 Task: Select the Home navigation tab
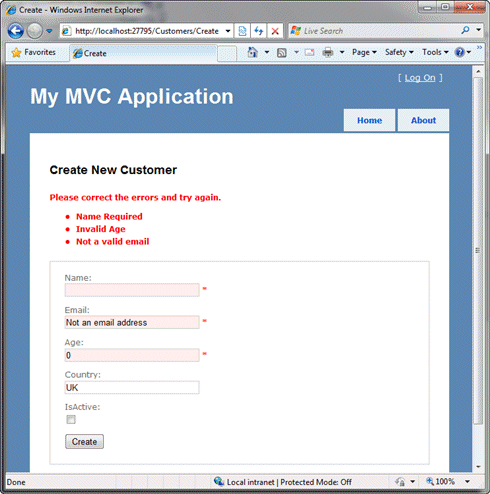coord(369,120)
